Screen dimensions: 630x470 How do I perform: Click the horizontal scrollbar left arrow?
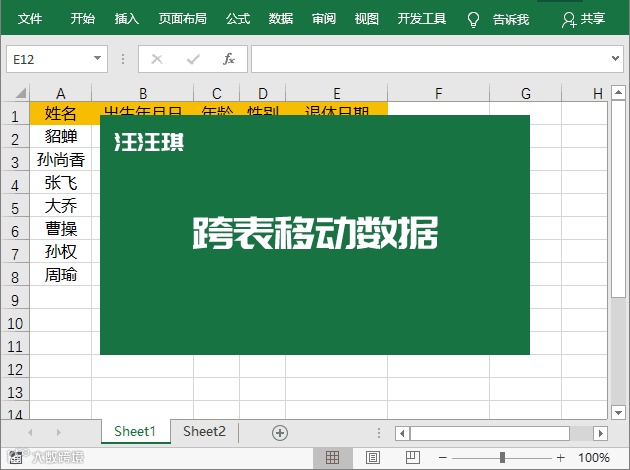pos(402,433)
